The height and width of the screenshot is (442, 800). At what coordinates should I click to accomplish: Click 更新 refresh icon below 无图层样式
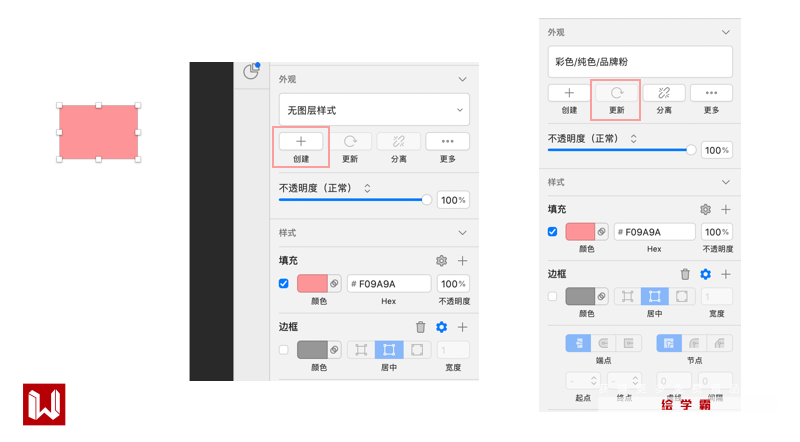pos(350,141)
